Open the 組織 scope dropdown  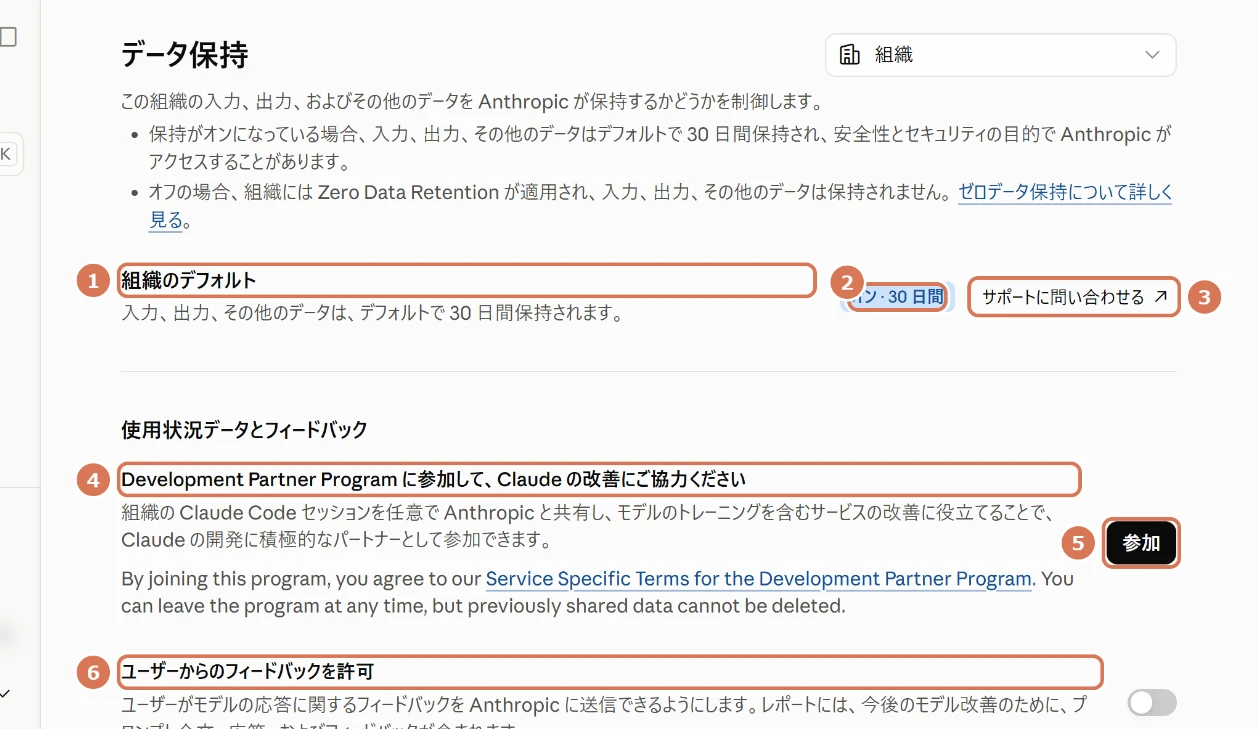click(x=1000, y=55)
